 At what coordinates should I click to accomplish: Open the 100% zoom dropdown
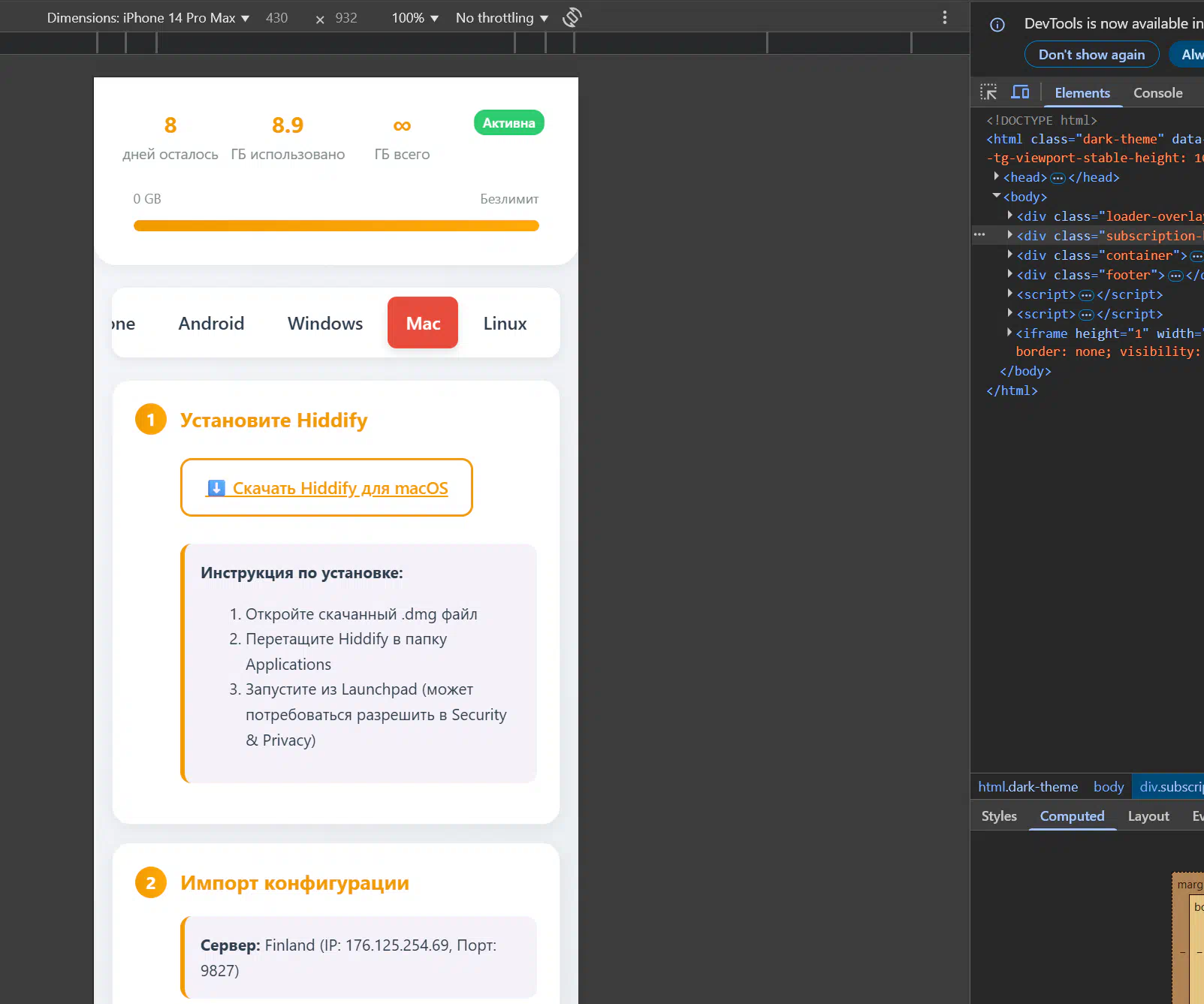point(415,17)
